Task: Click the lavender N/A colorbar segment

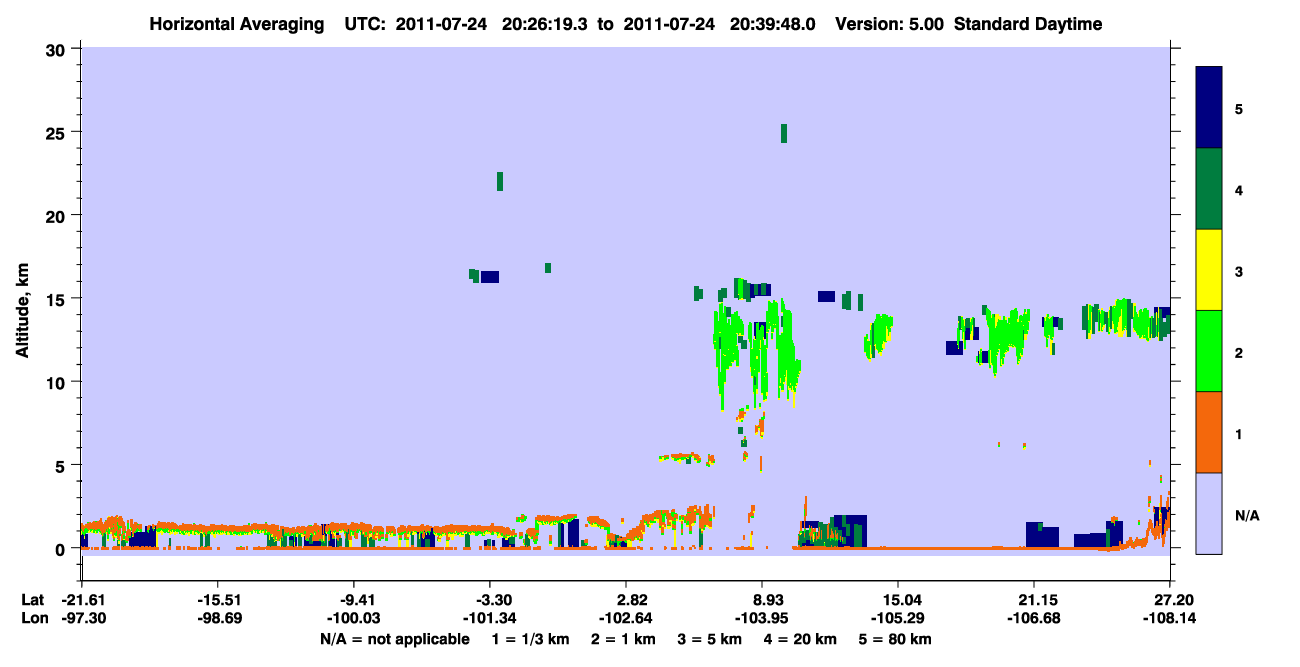Action: (1209, 513)
